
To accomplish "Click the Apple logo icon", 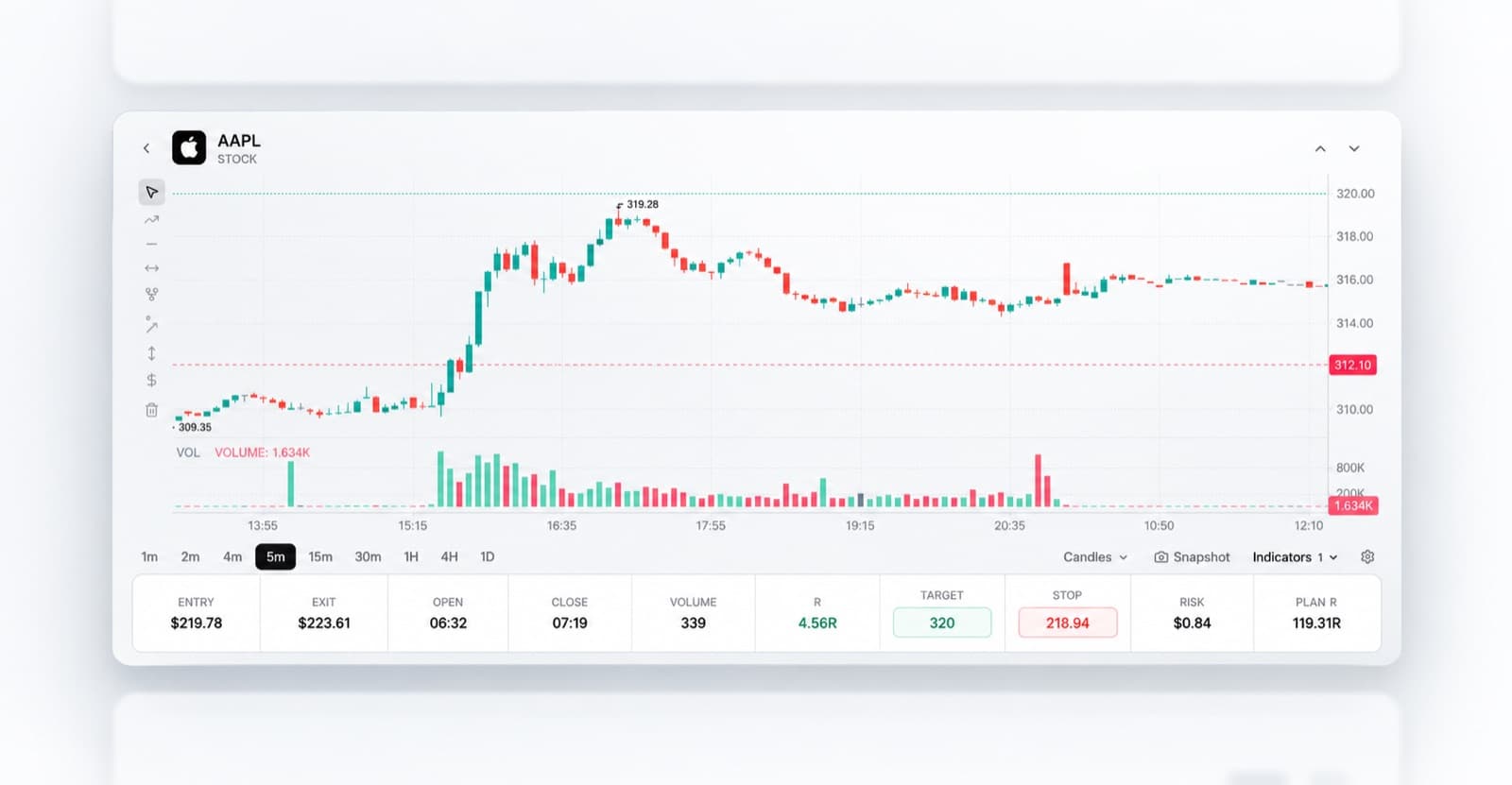I will pos(189,148).
